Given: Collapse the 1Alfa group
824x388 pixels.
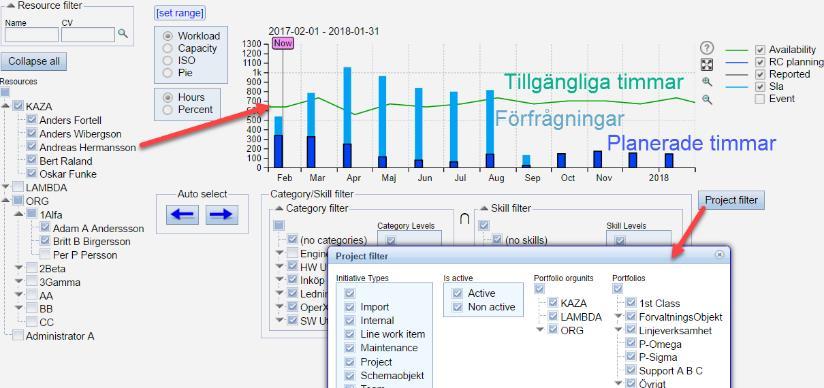Looking at the screenshot, I should 19,214.
